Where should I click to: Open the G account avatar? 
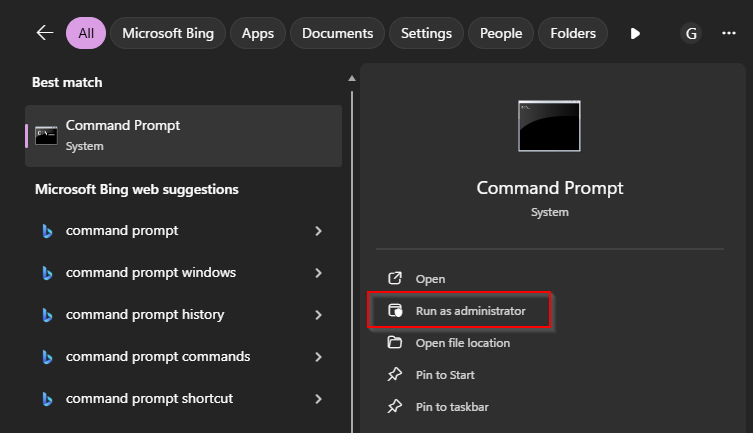[691, 33]
